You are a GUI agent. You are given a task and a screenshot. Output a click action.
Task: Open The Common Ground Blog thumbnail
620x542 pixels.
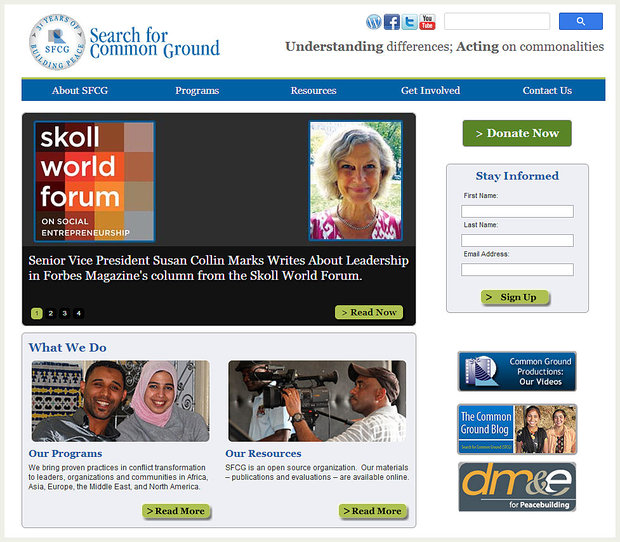[517, 429]
